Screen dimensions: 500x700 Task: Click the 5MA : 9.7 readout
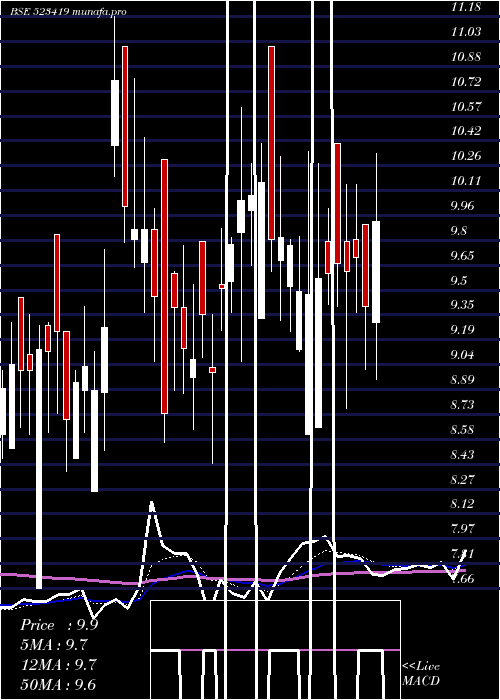(54, 645)
